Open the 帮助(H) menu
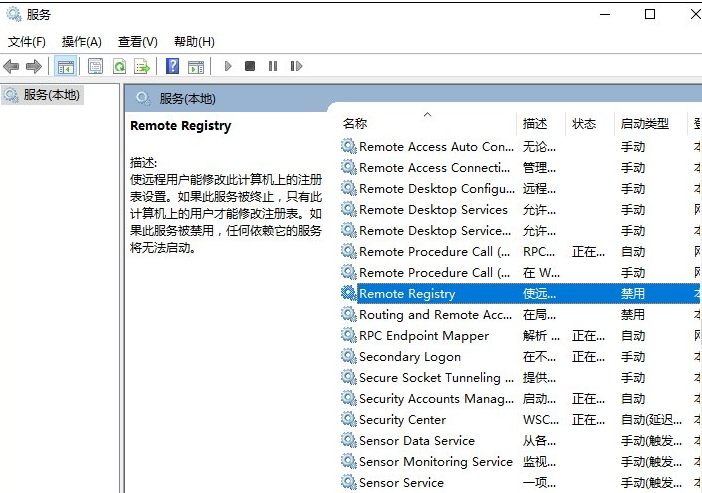Image resolution: width=702 pixels, height=493 pixels. tap(194, 42)
